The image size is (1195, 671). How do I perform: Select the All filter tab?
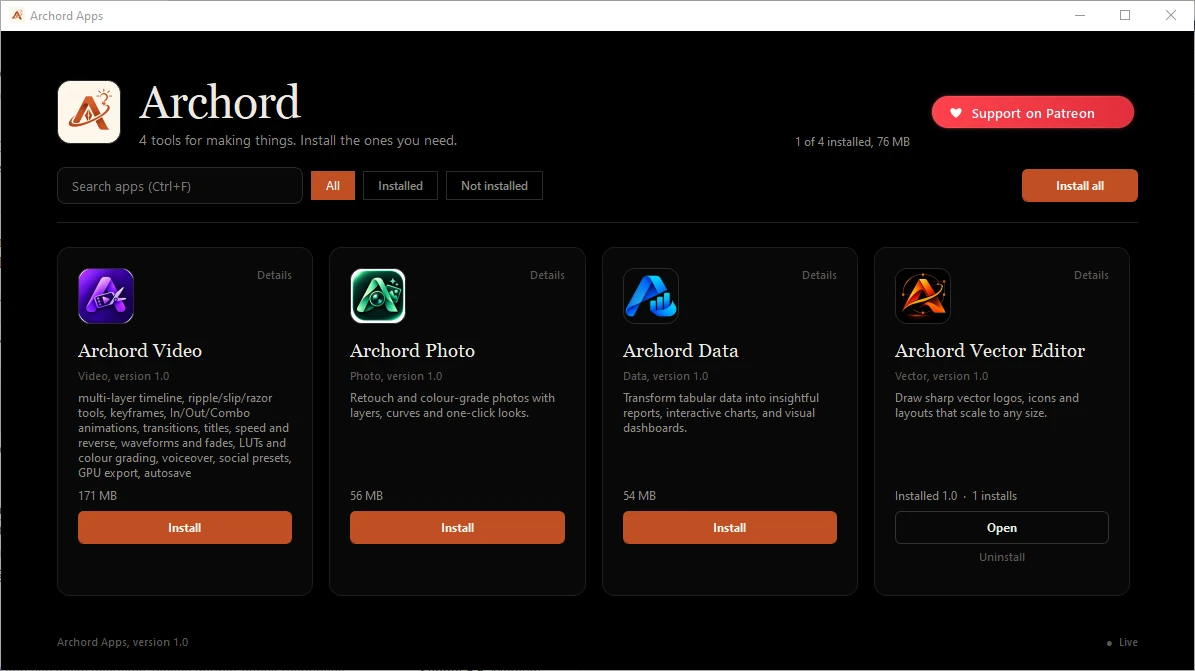coord(333,186)
